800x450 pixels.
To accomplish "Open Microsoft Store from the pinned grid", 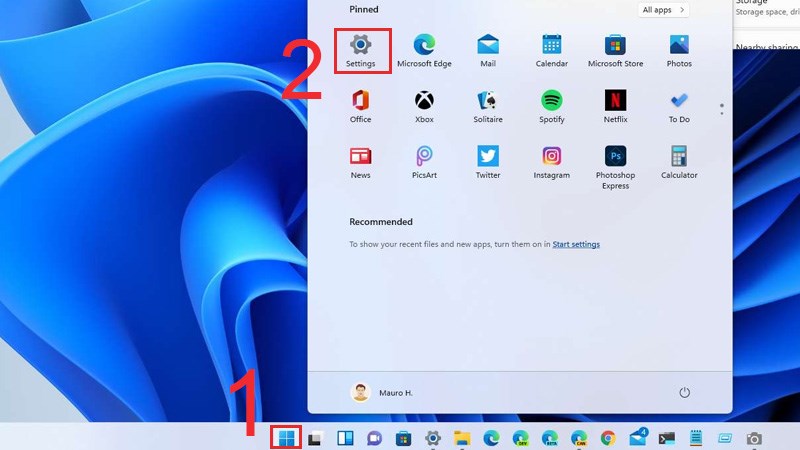I will tap(615, 51).
